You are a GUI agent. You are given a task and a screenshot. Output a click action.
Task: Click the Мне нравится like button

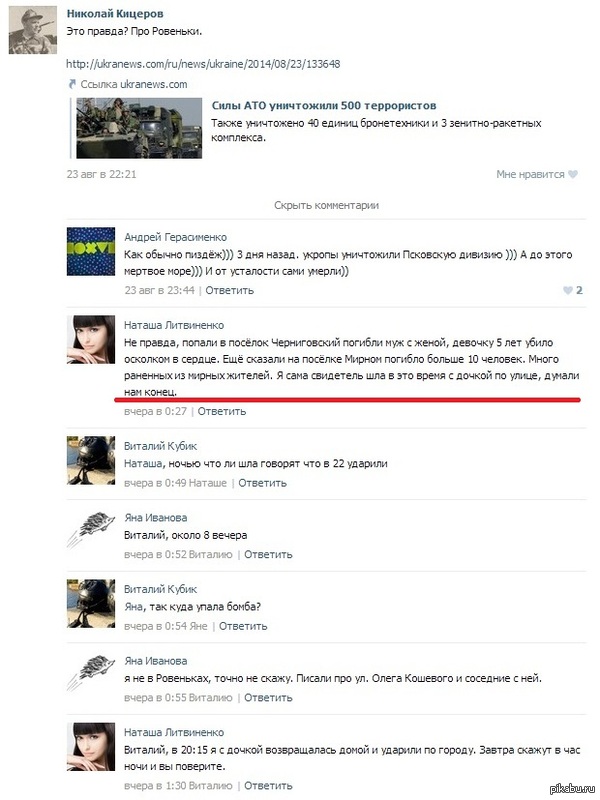(537, 174)
